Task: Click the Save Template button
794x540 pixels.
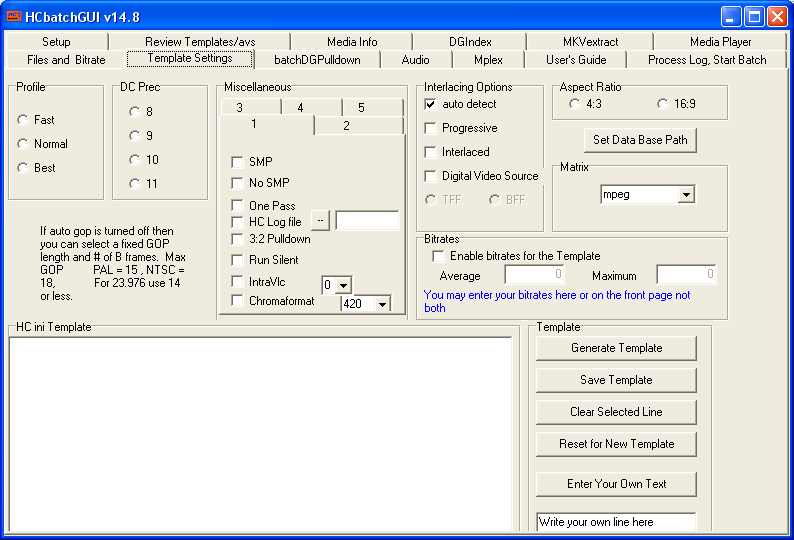Action: tap(616, 380)
